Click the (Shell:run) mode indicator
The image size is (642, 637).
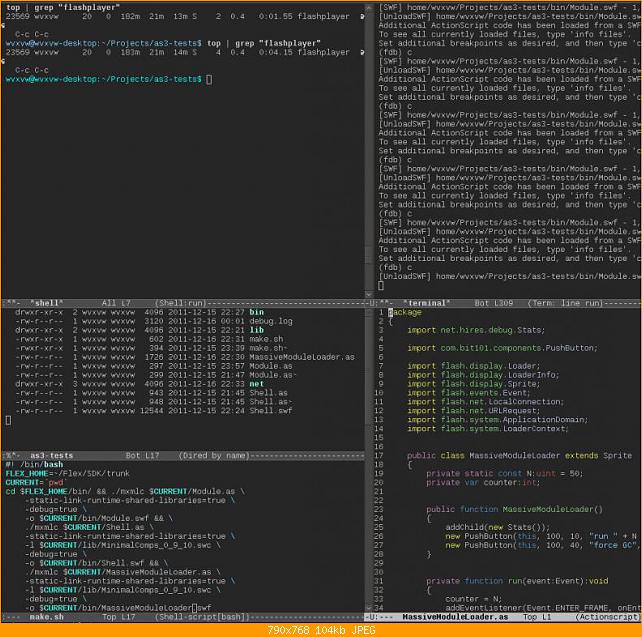pos(181,303)
